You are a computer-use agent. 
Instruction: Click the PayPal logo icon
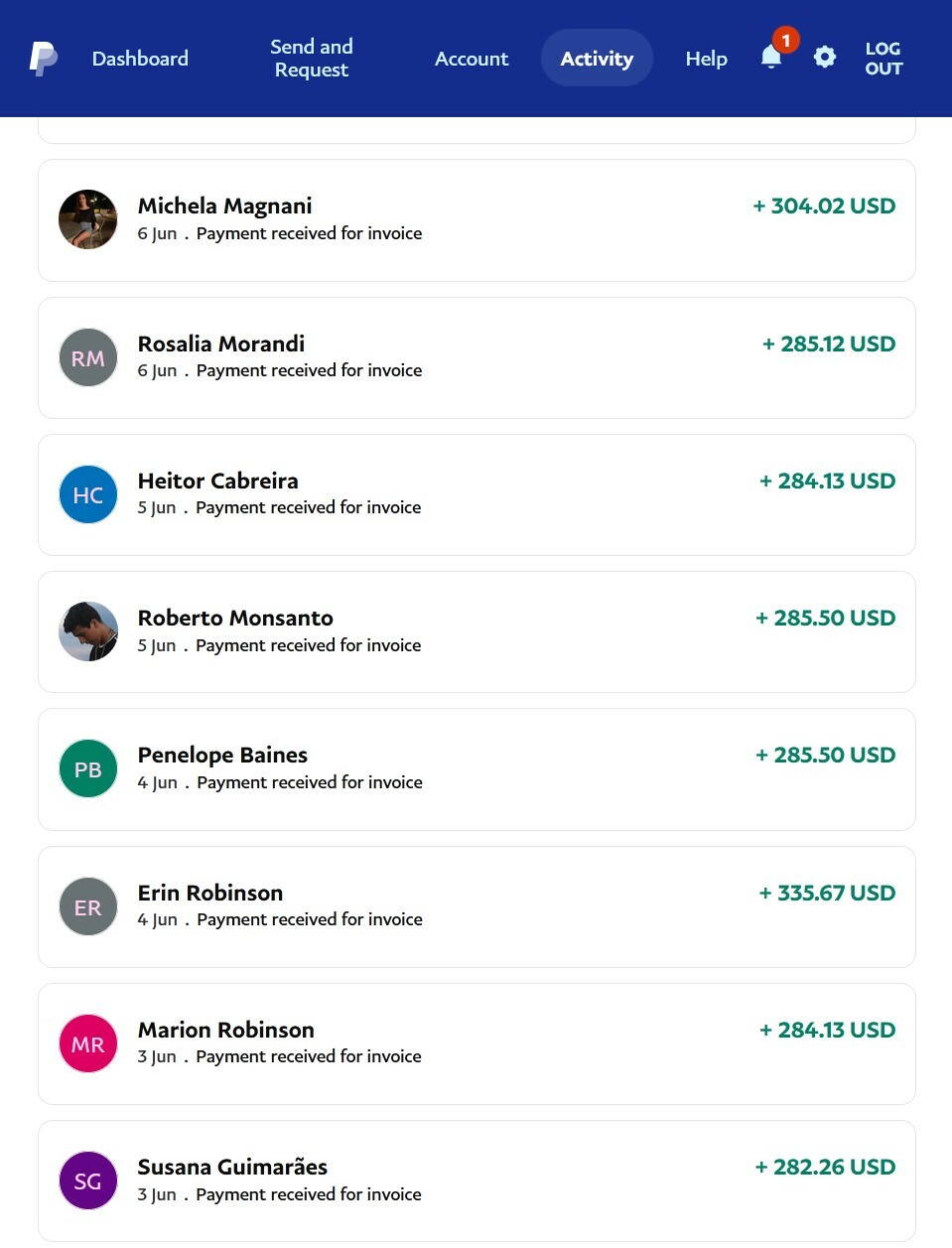(x=43, y=59)
